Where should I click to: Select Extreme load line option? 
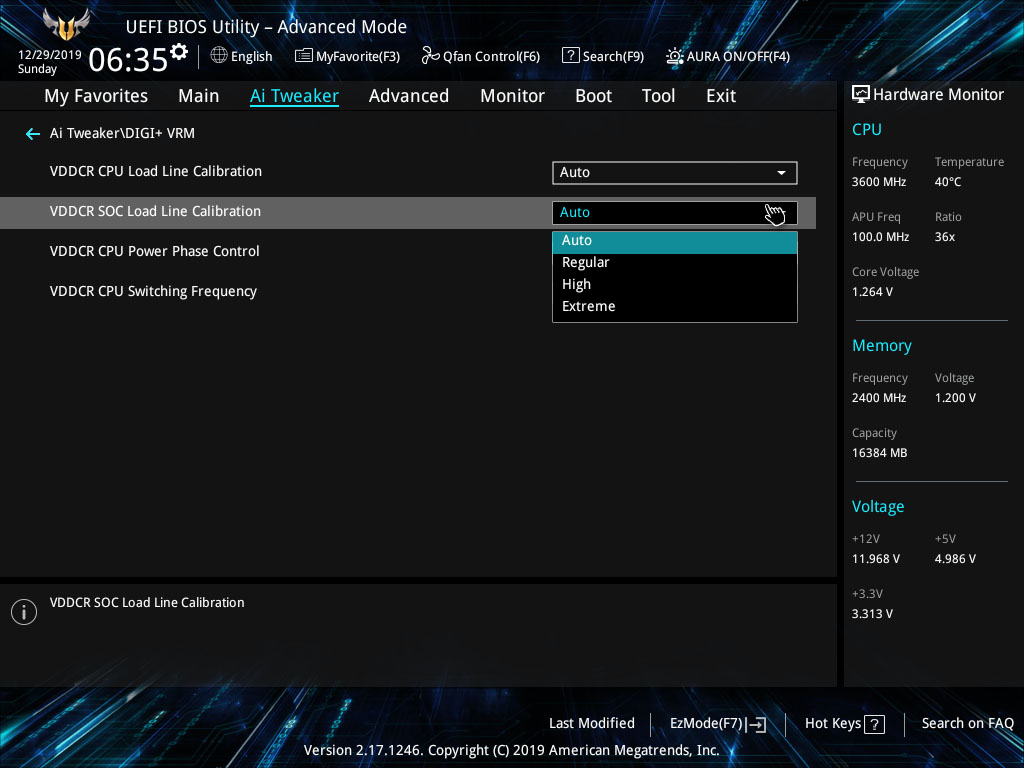[x=675, y=306]
